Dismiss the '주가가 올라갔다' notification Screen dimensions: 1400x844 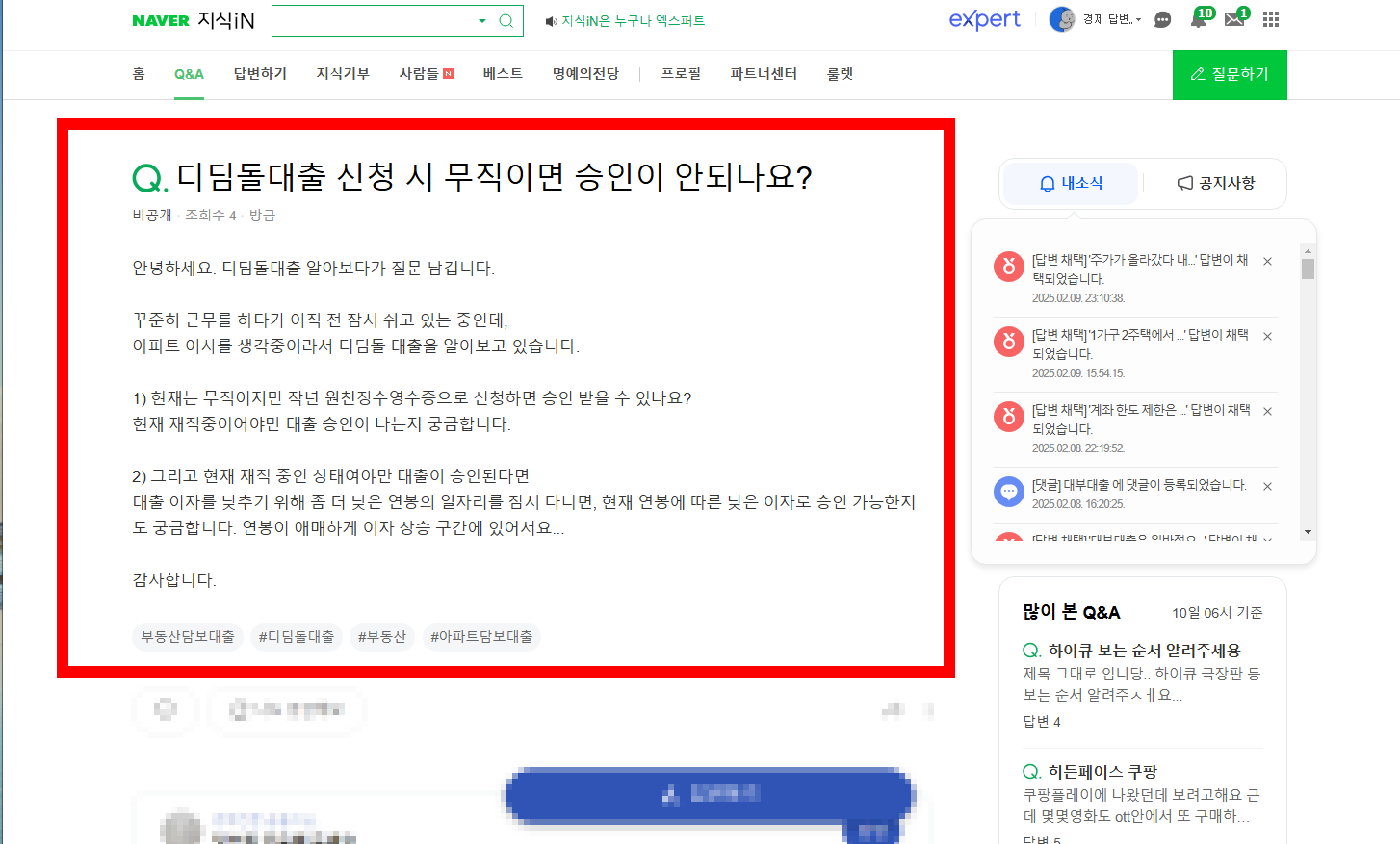pos(1267,262)
